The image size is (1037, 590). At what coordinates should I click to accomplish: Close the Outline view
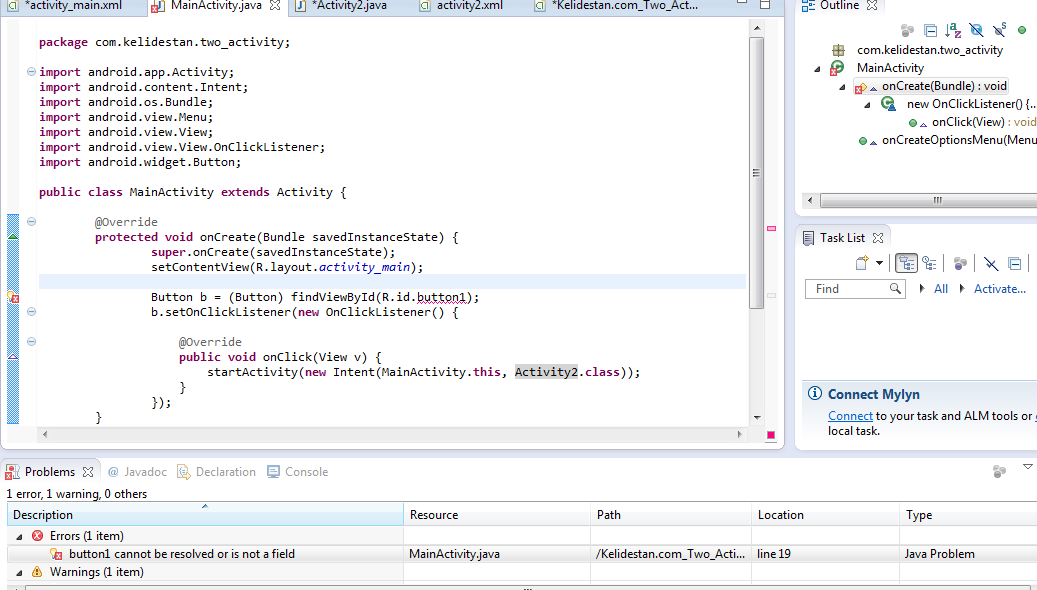pyautogui.click(x=872, y=6)
